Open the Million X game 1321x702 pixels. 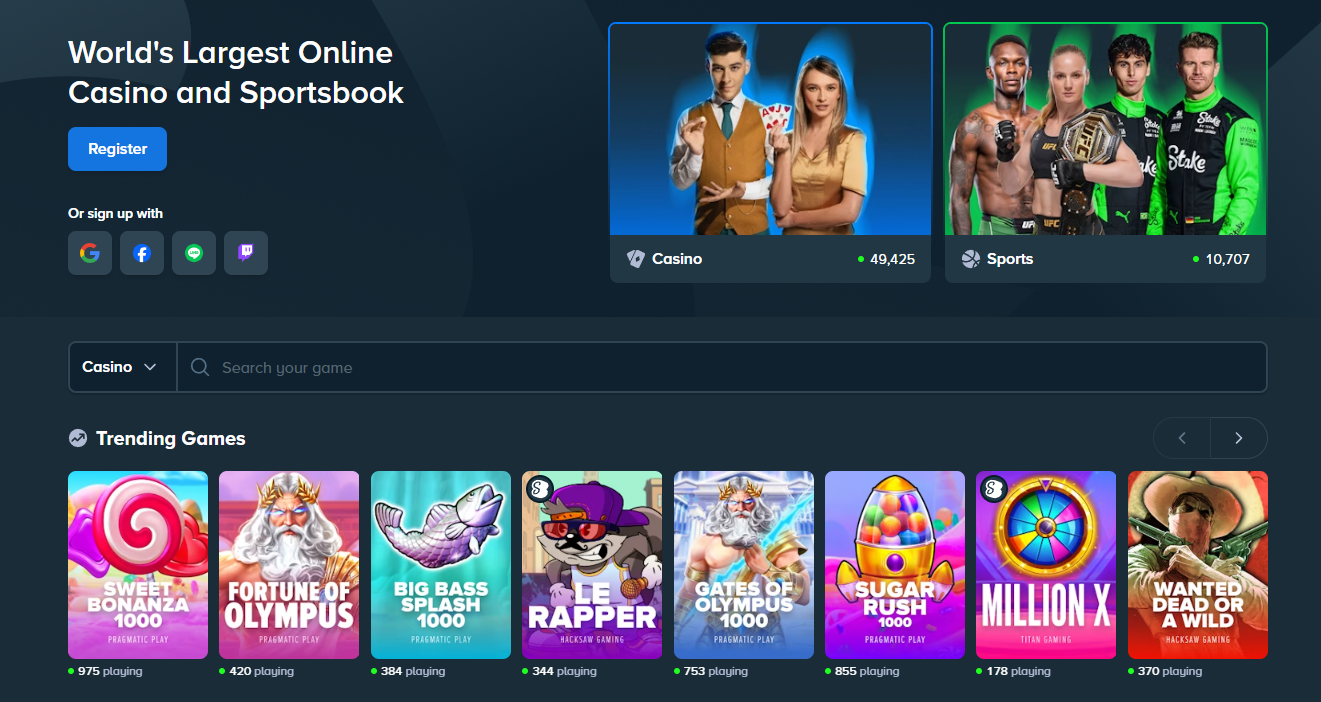tap(1046, 565)
